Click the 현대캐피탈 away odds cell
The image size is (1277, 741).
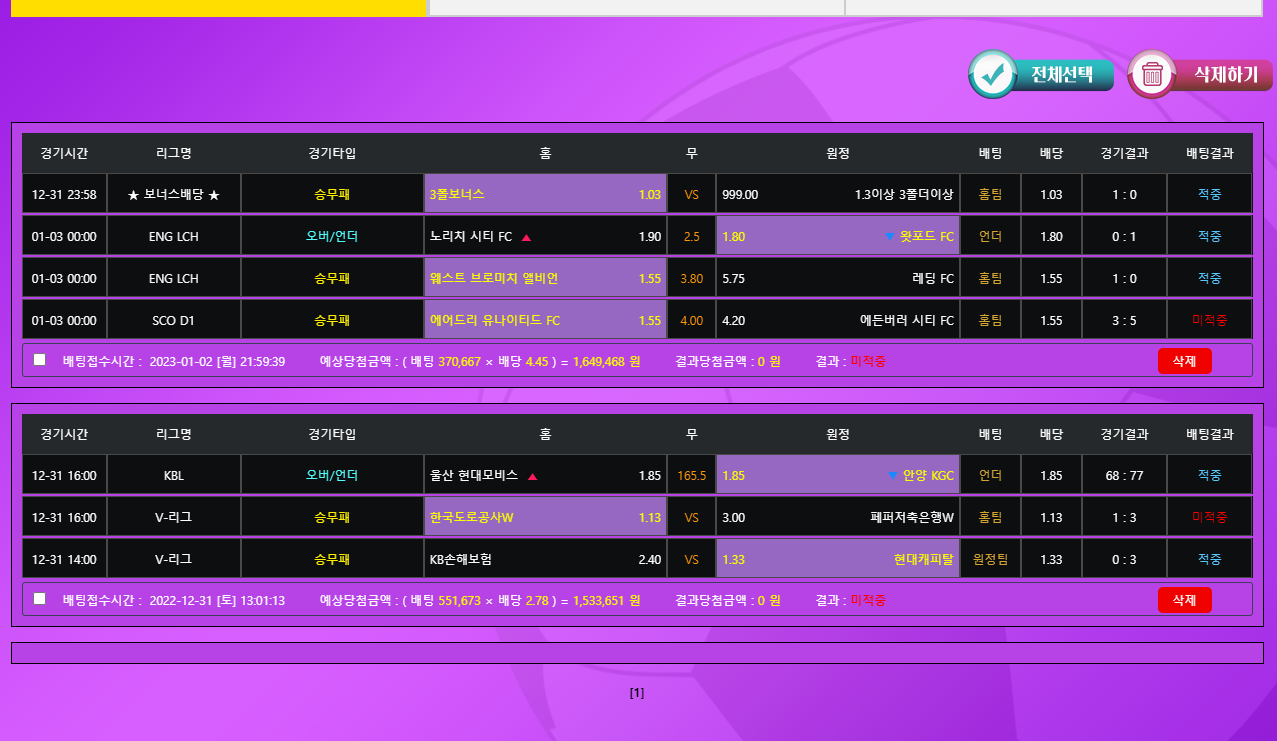pyautogui.click(x=838, y=559)
